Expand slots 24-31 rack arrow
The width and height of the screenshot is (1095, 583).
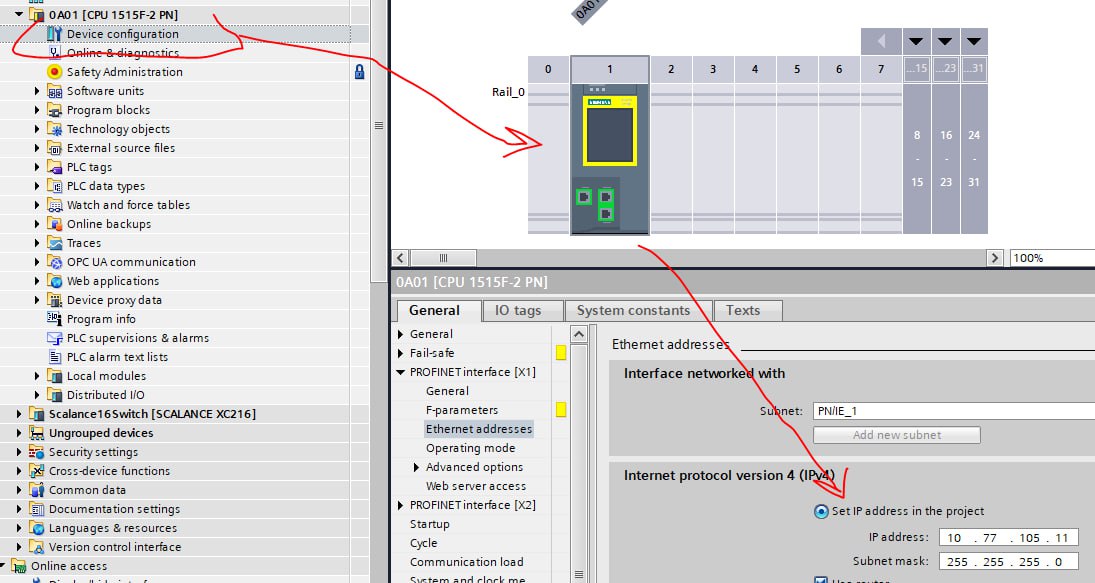tap(974, 41)
